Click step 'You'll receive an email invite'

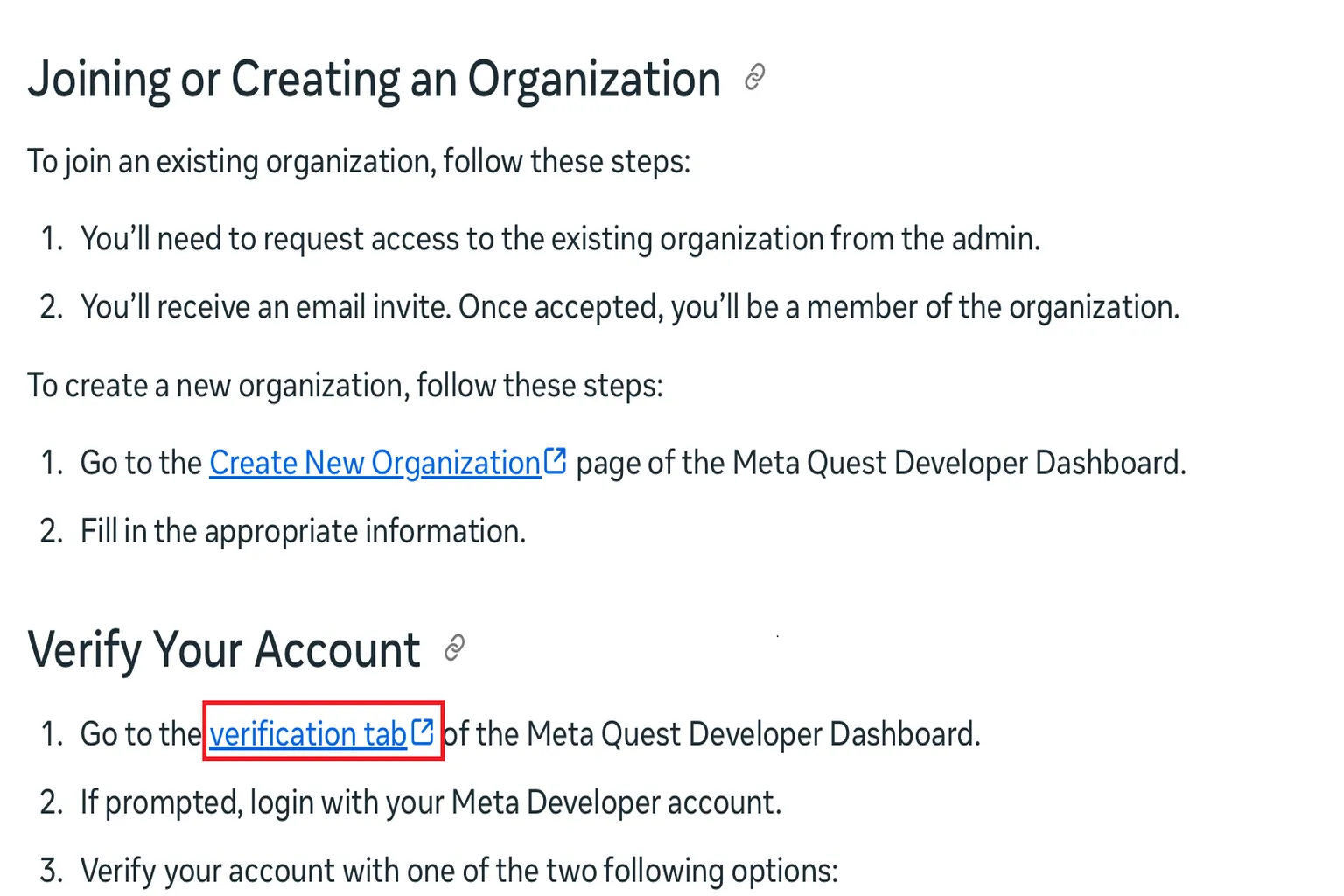click(x=630, y=307)
